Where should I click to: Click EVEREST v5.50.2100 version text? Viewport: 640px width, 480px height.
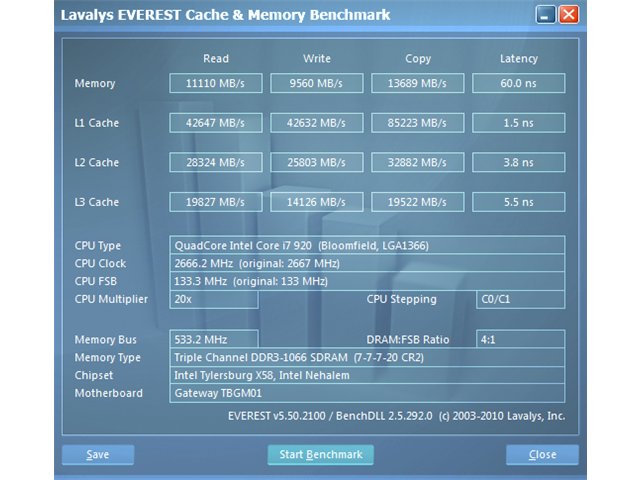(396, 416)
